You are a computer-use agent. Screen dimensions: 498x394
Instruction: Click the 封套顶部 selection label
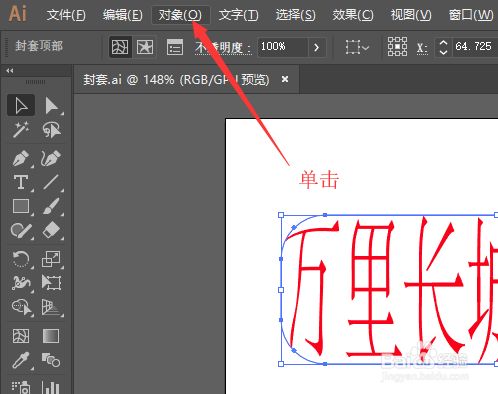pos(39,46)
